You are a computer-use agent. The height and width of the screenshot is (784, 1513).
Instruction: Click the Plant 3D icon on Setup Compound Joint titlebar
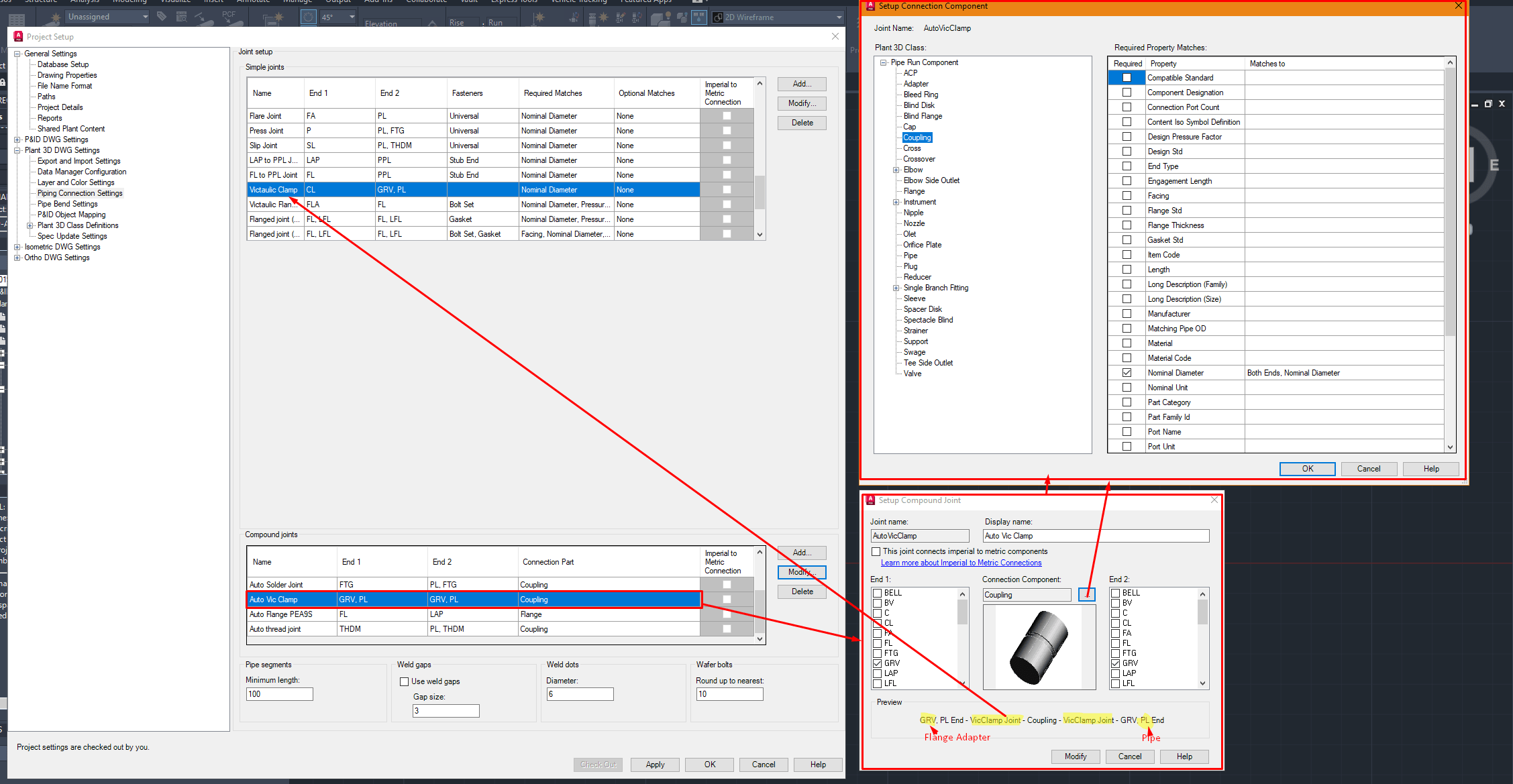click(x=870, y=500)
